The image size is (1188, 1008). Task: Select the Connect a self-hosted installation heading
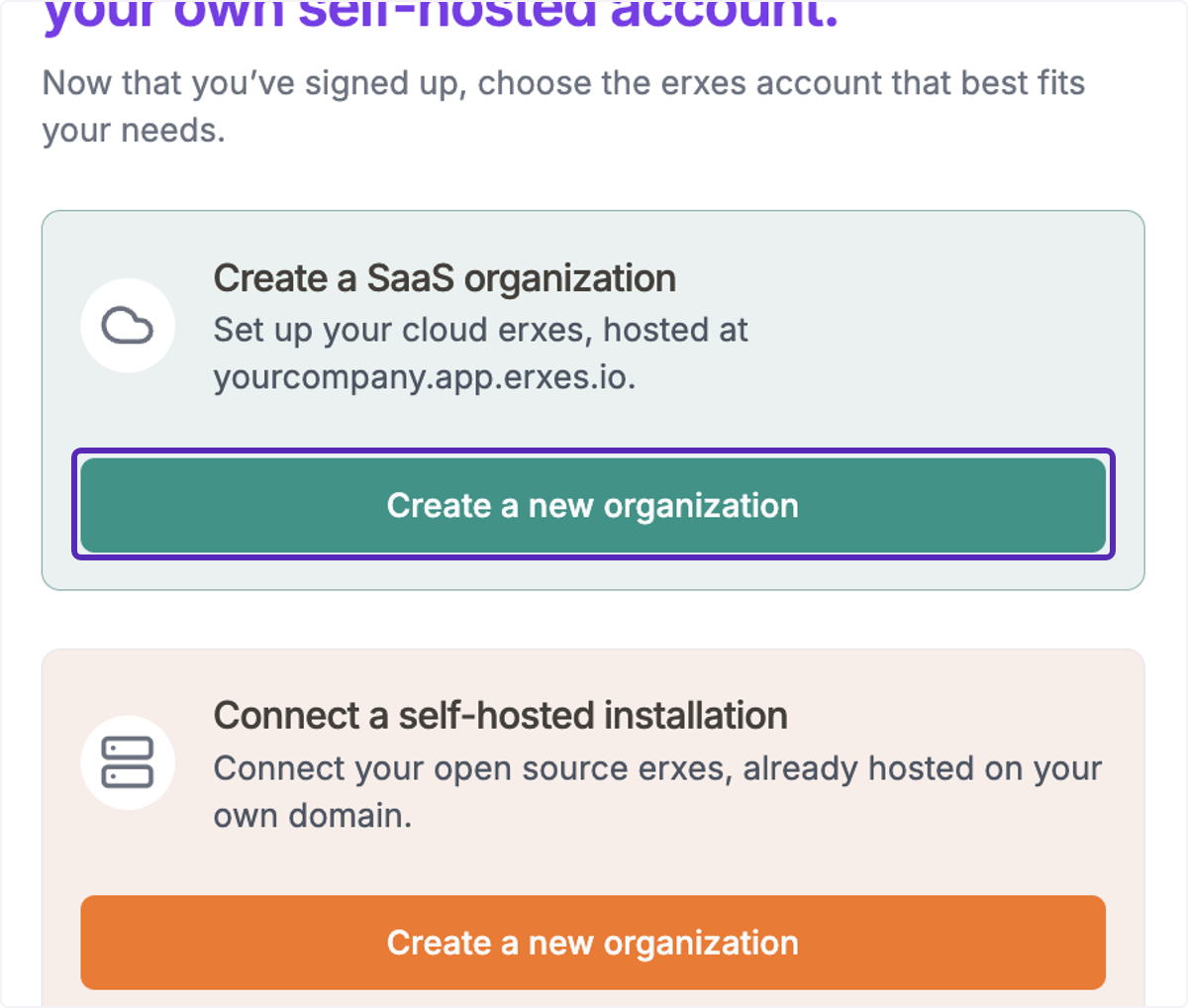500,715
